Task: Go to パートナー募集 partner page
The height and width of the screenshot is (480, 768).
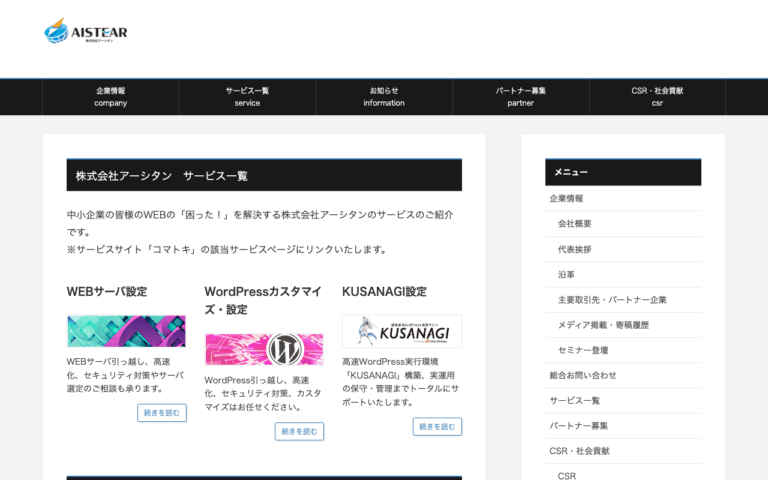Action: 521,97
